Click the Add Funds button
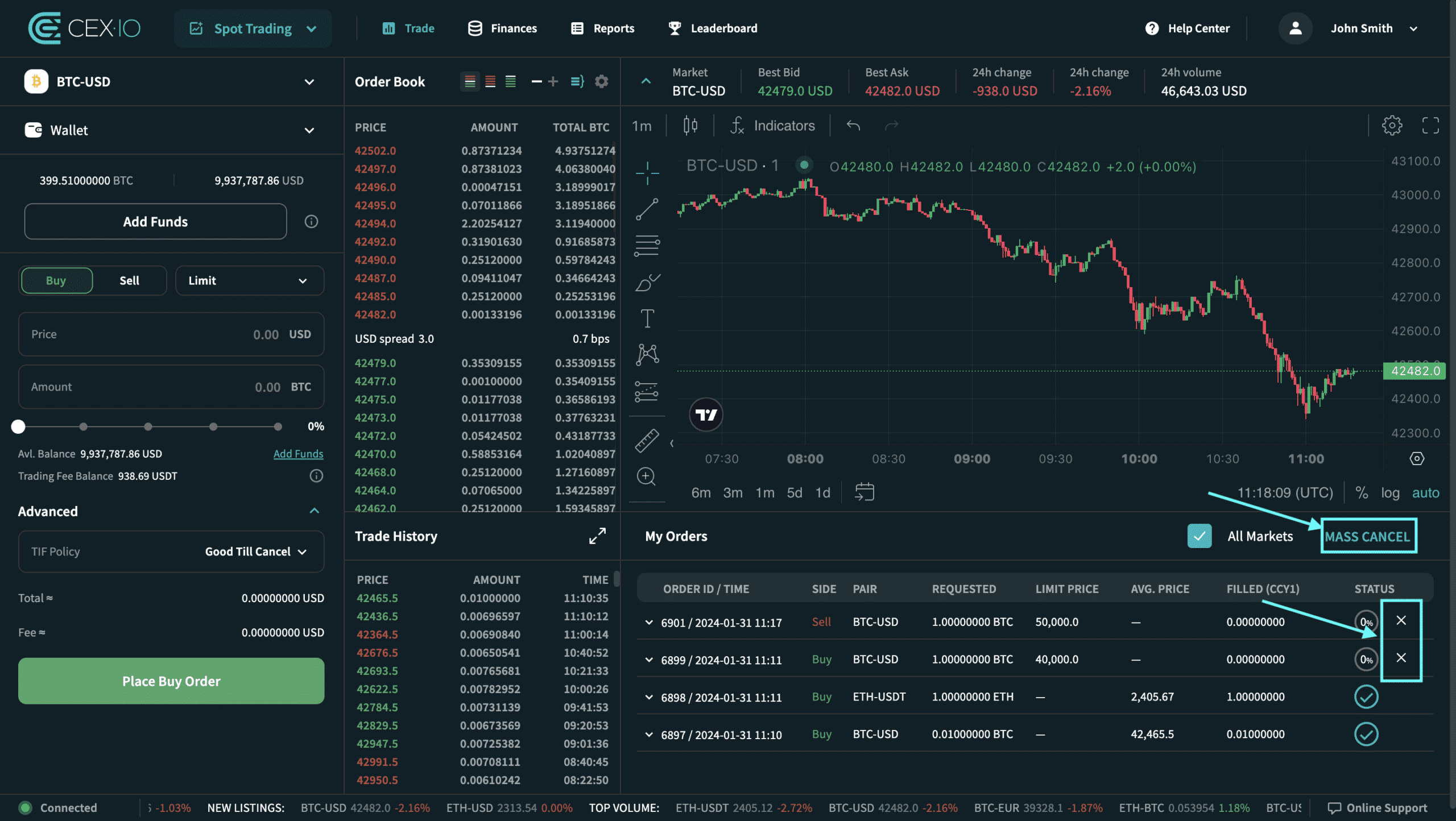The width and height of the screenshot is (1456, 821). pyautogui.click(x=155, y=222)
